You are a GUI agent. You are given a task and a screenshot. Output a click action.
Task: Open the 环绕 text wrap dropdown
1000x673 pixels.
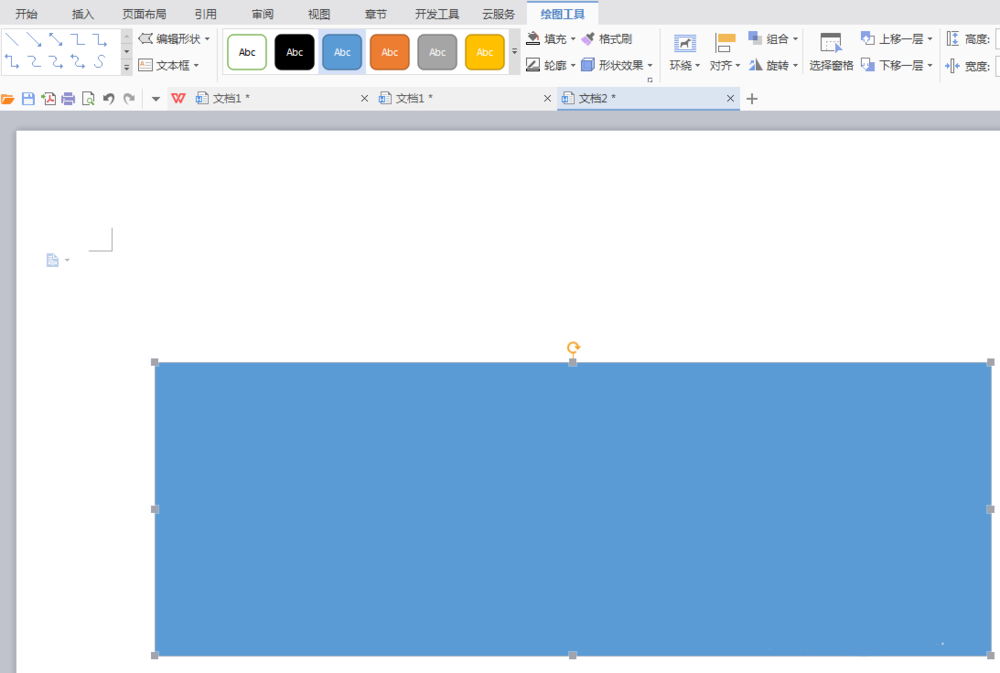click(685, 53)
